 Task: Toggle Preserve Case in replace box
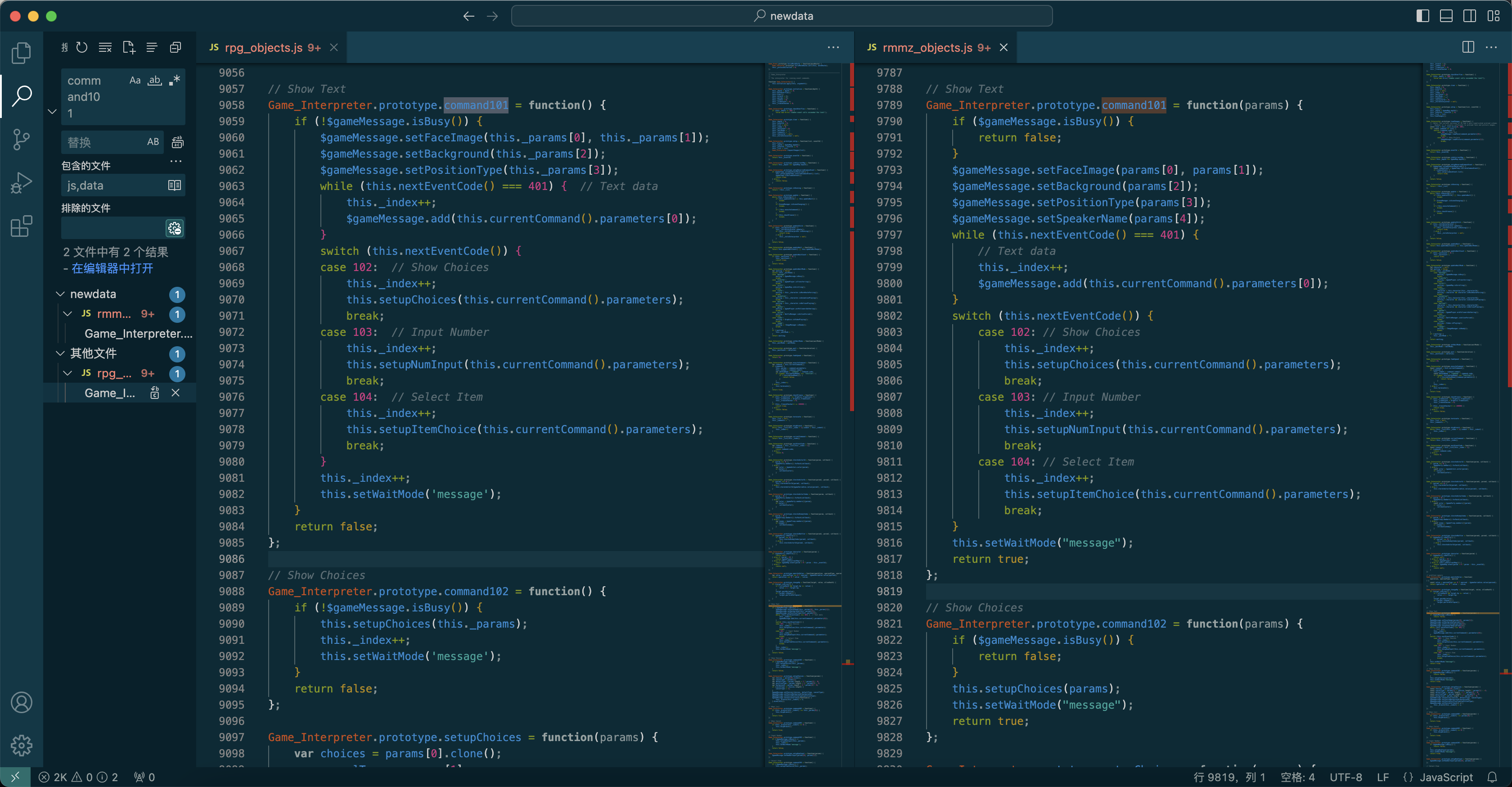(153, 142)
